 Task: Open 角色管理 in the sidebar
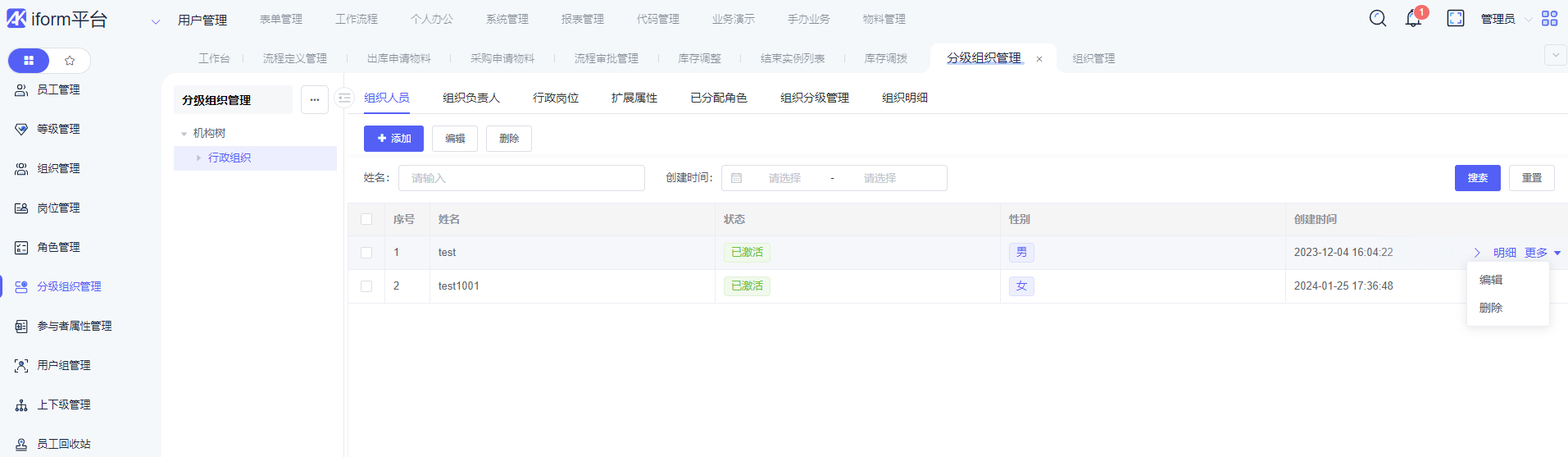[58, 247]
